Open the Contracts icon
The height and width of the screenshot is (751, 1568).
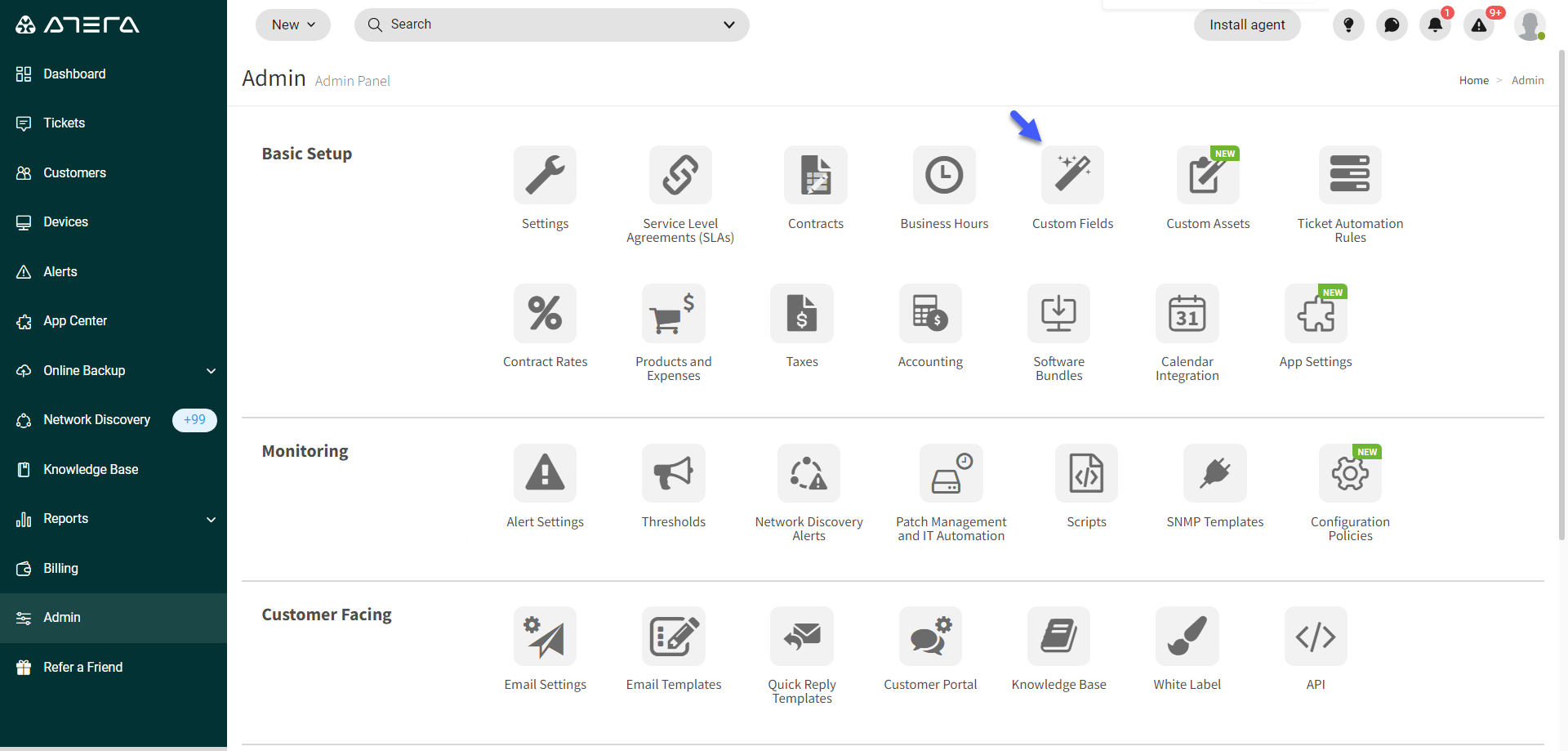click(x=816, y=175)
